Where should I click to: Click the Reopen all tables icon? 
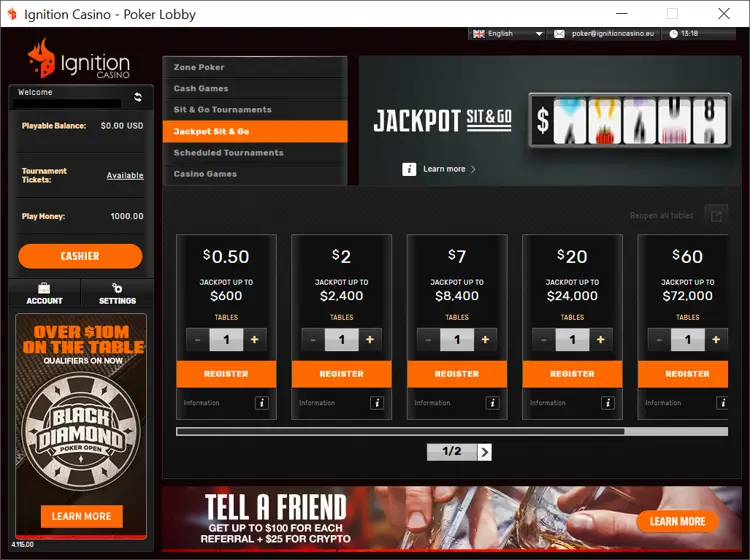tap(716, 216)
